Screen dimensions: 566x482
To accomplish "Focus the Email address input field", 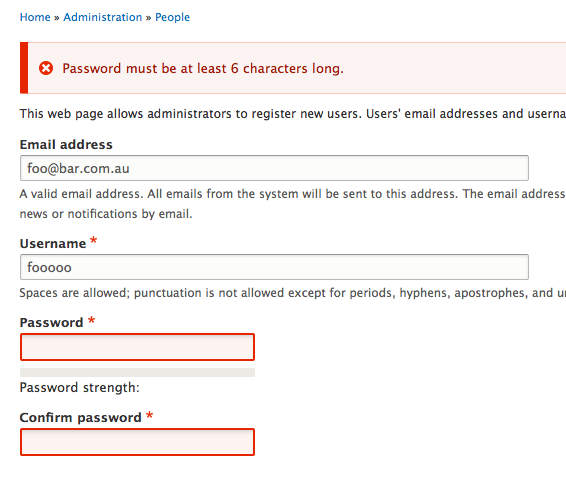I will tap(274, 168).
